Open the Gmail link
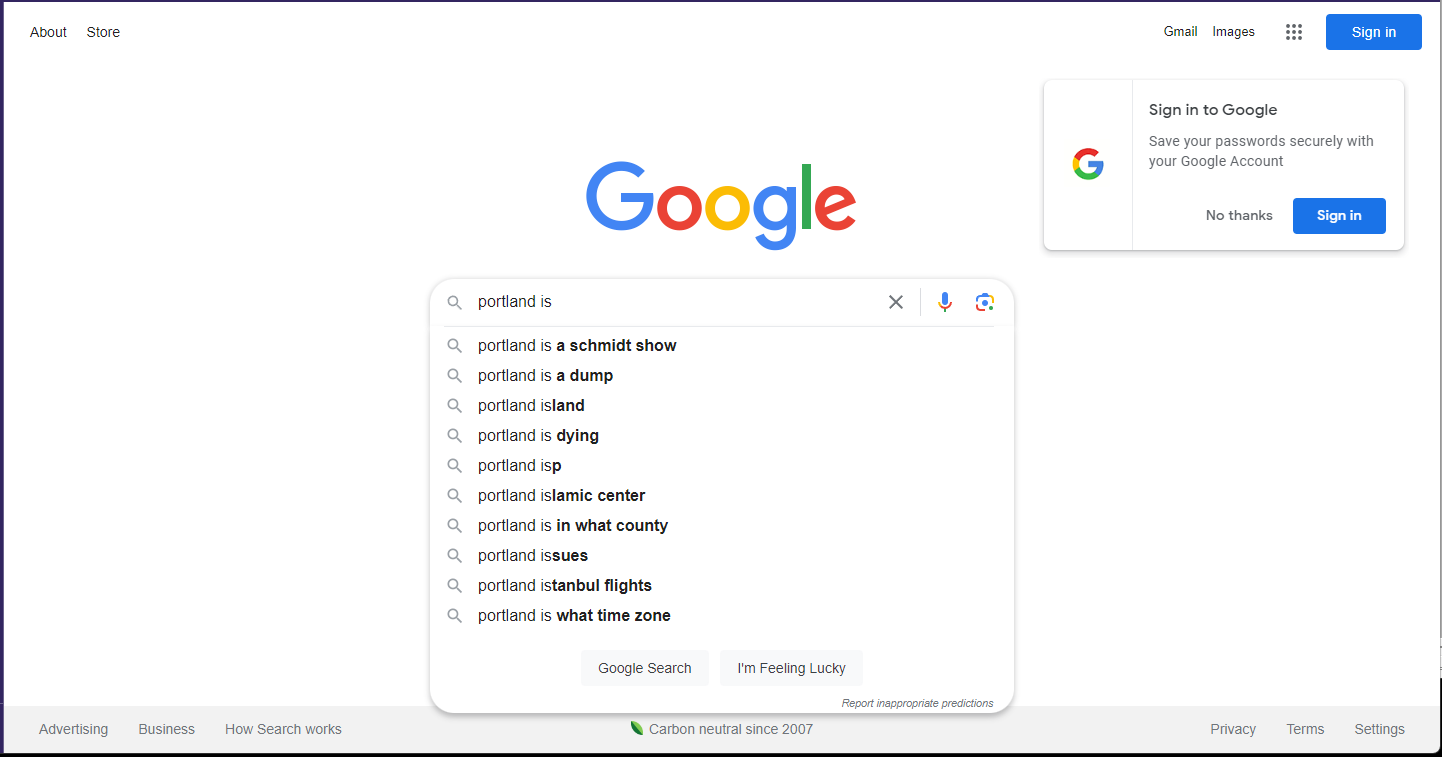The height and width of the screenshot is (757, 1442). coord(1180,32)
